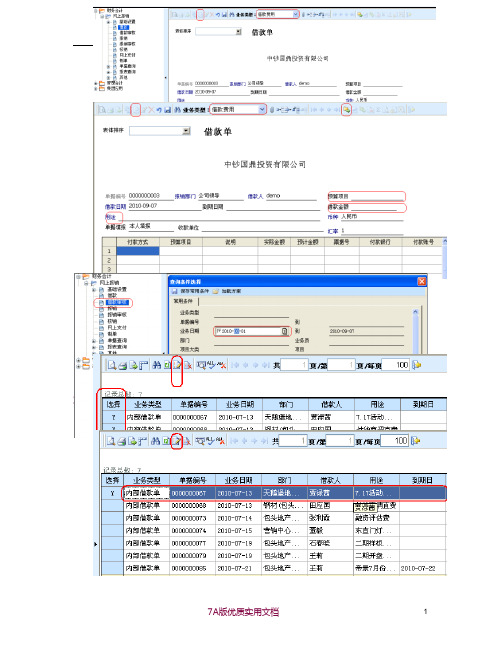Click the 实际金额 column header in the grid
This screenshot has width=502, height=649.
pos(274,242)
